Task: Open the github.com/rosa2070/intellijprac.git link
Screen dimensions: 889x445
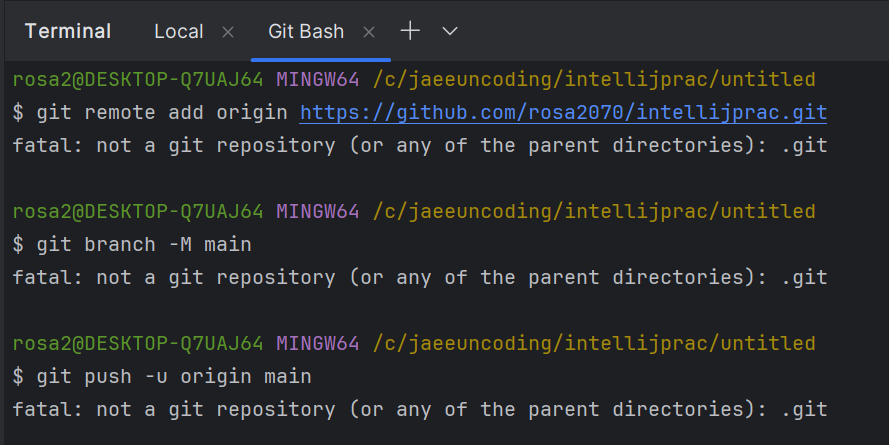Action: click(563, 112)
